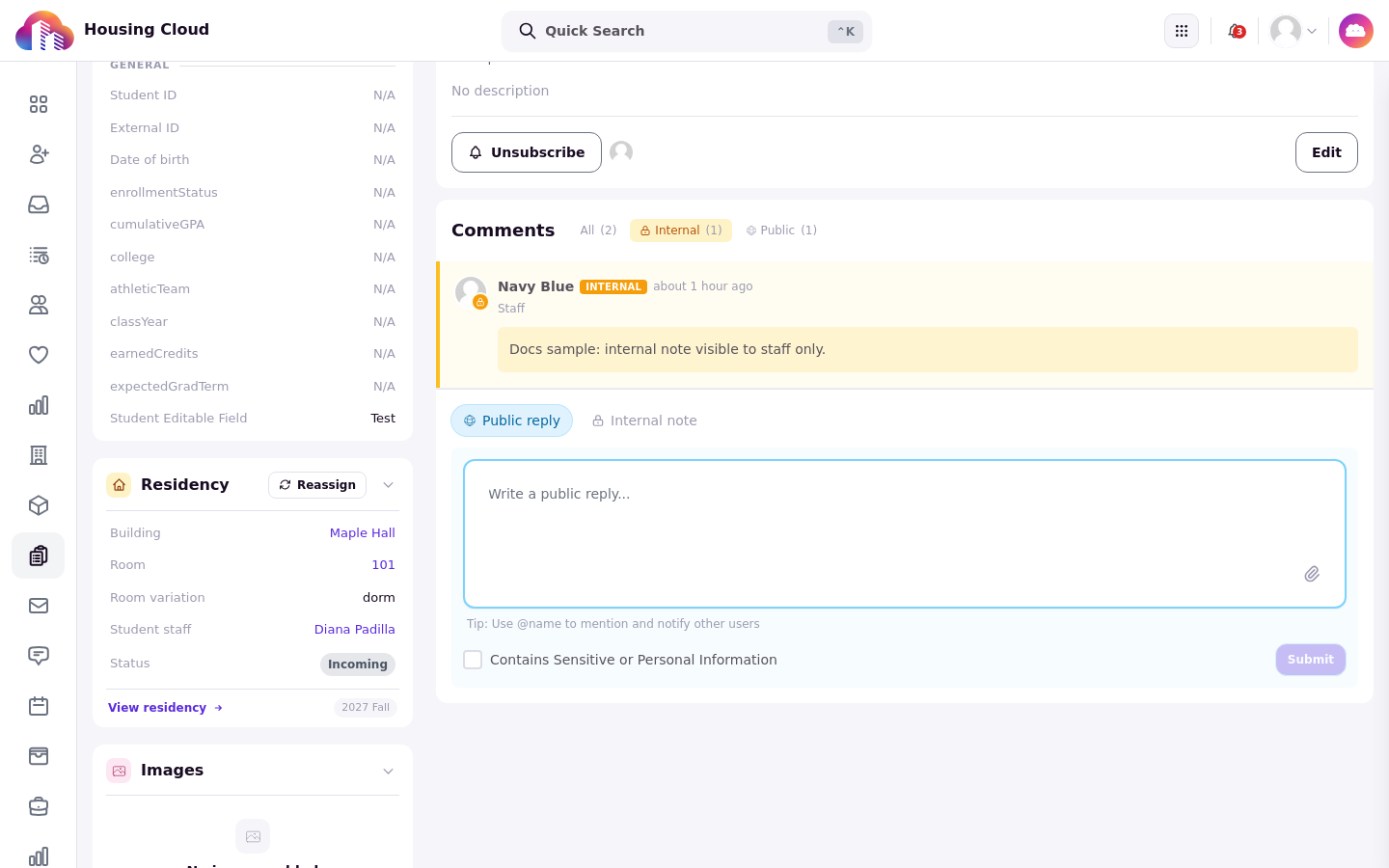Click the Housing Cloud logo
The height and width of the screenshot is (868, 1389).
44,31
